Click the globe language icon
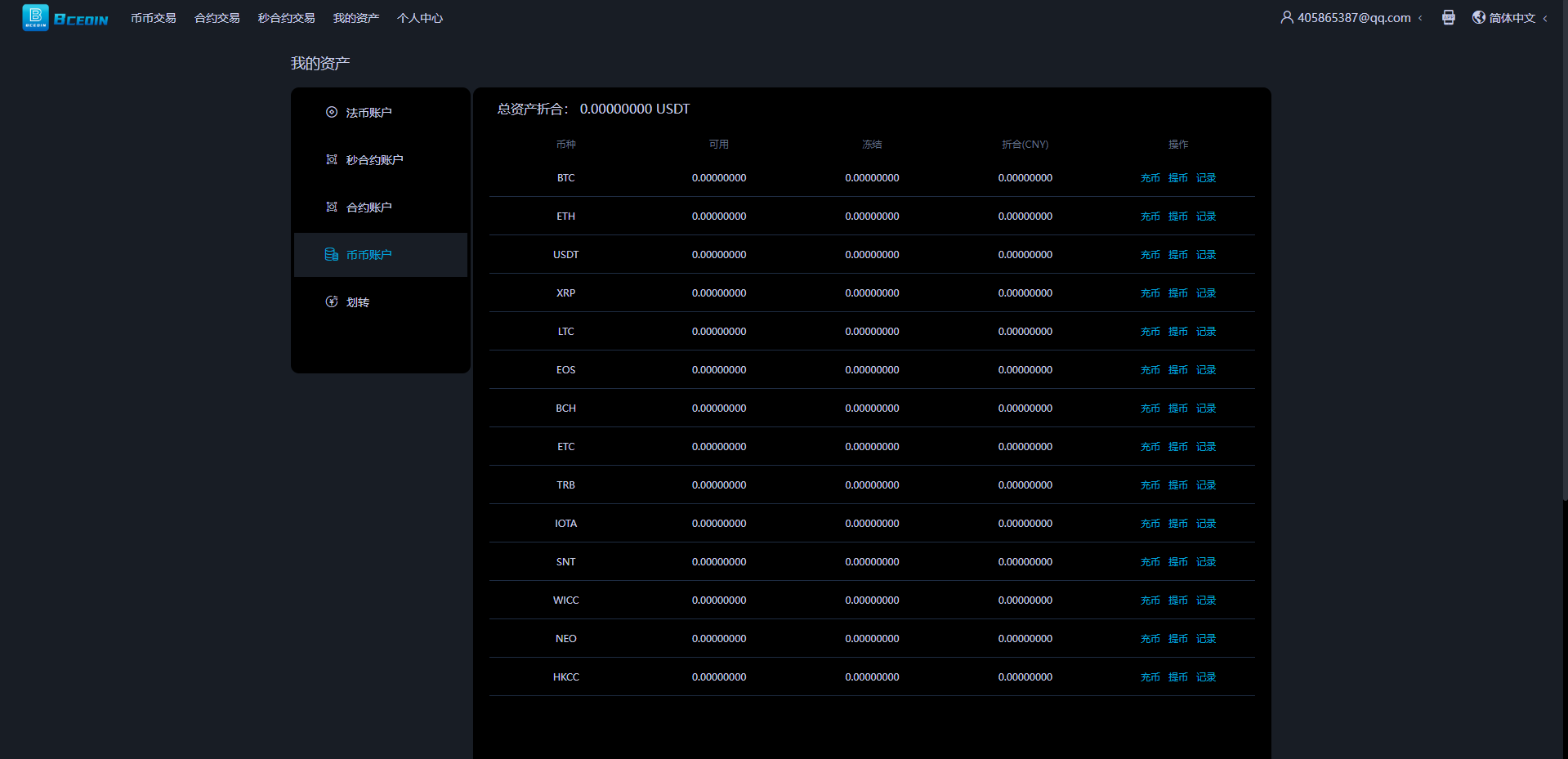This screenshot has width=1568, height=759. tap(1478, 17)
